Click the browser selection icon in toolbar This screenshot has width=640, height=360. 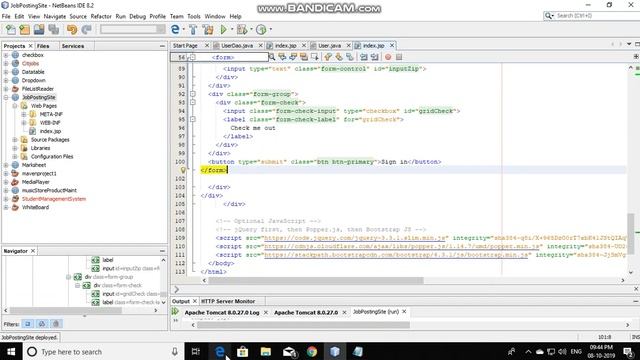175,29
